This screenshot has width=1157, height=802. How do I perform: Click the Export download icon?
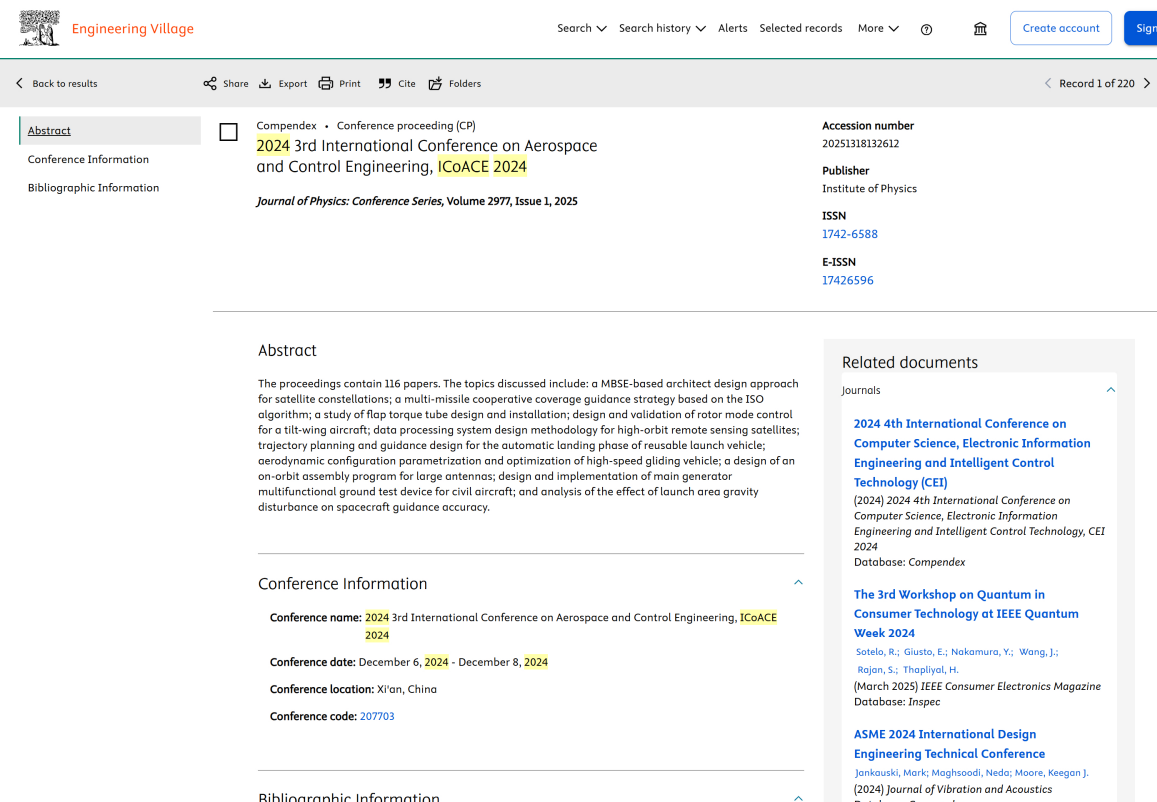(265, 83)
